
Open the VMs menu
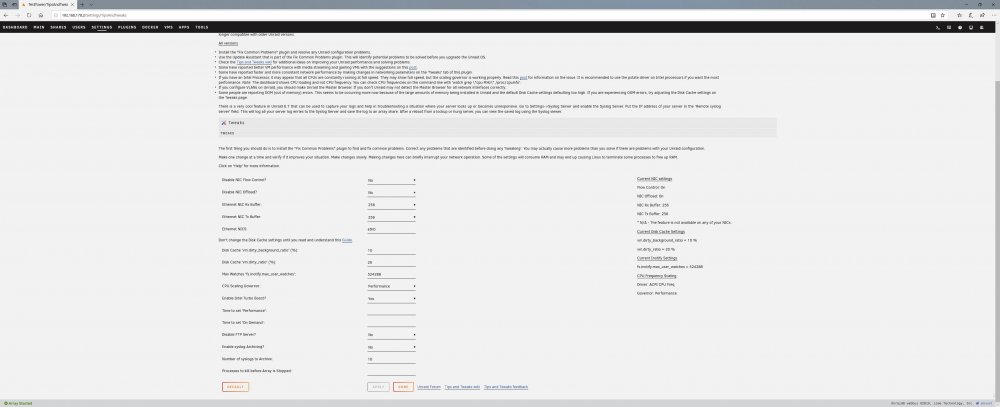[x=168, y=27]
